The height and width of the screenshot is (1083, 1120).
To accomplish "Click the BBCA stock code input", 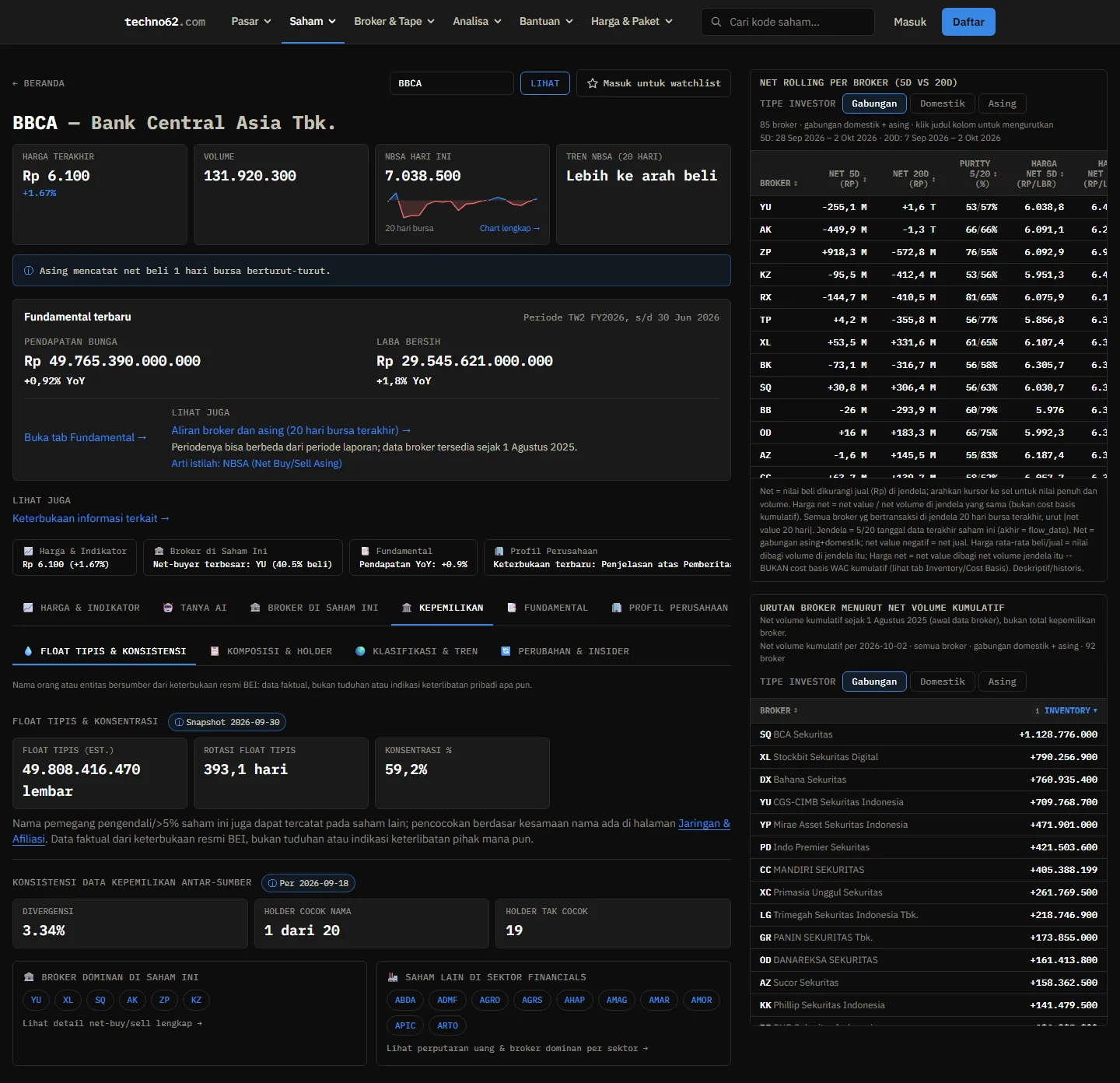I will pyautogui.click(x=451, y=83).
